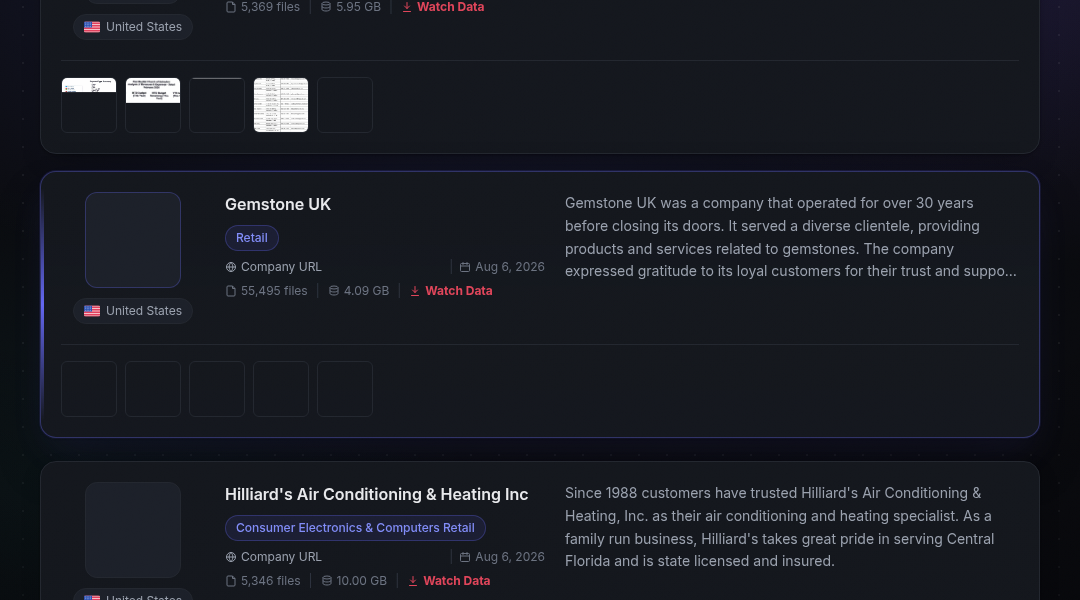1080x600 pixels.
Task: Open fifth preview thumbnail in Gemstone UK card
Action: (x=345, y=389)
